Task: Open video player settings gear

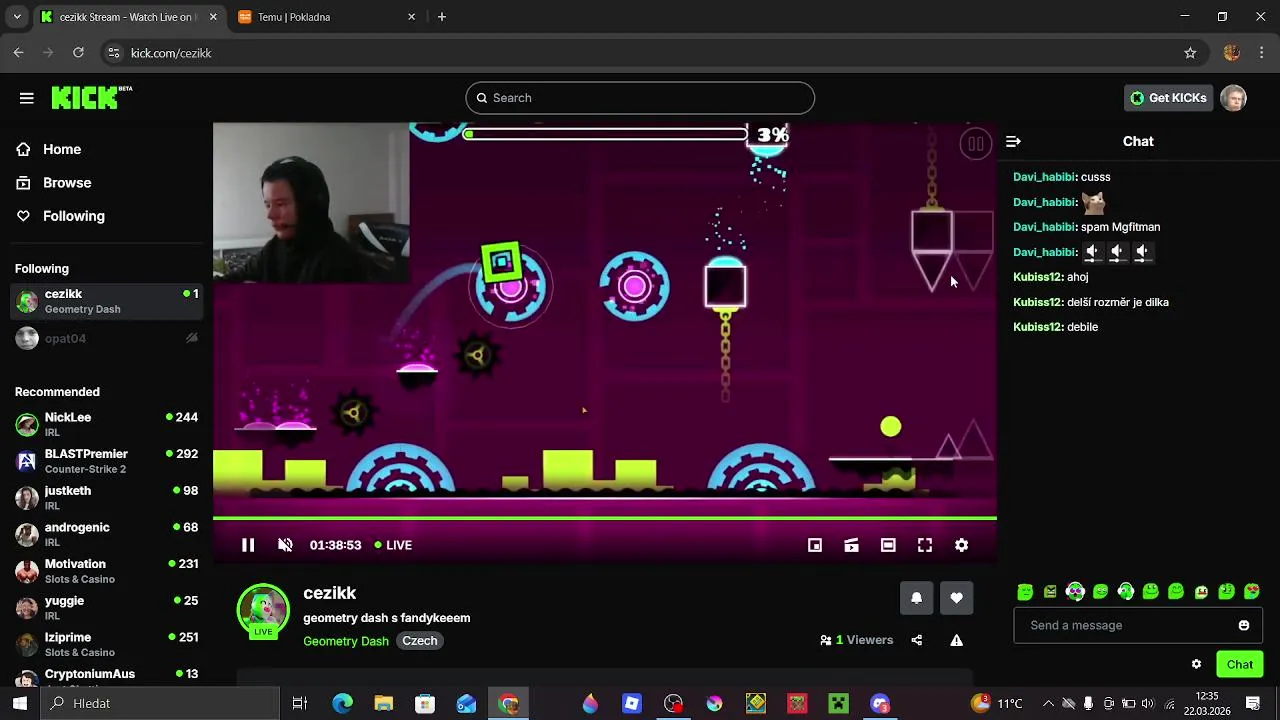Action: click(961, 545)
